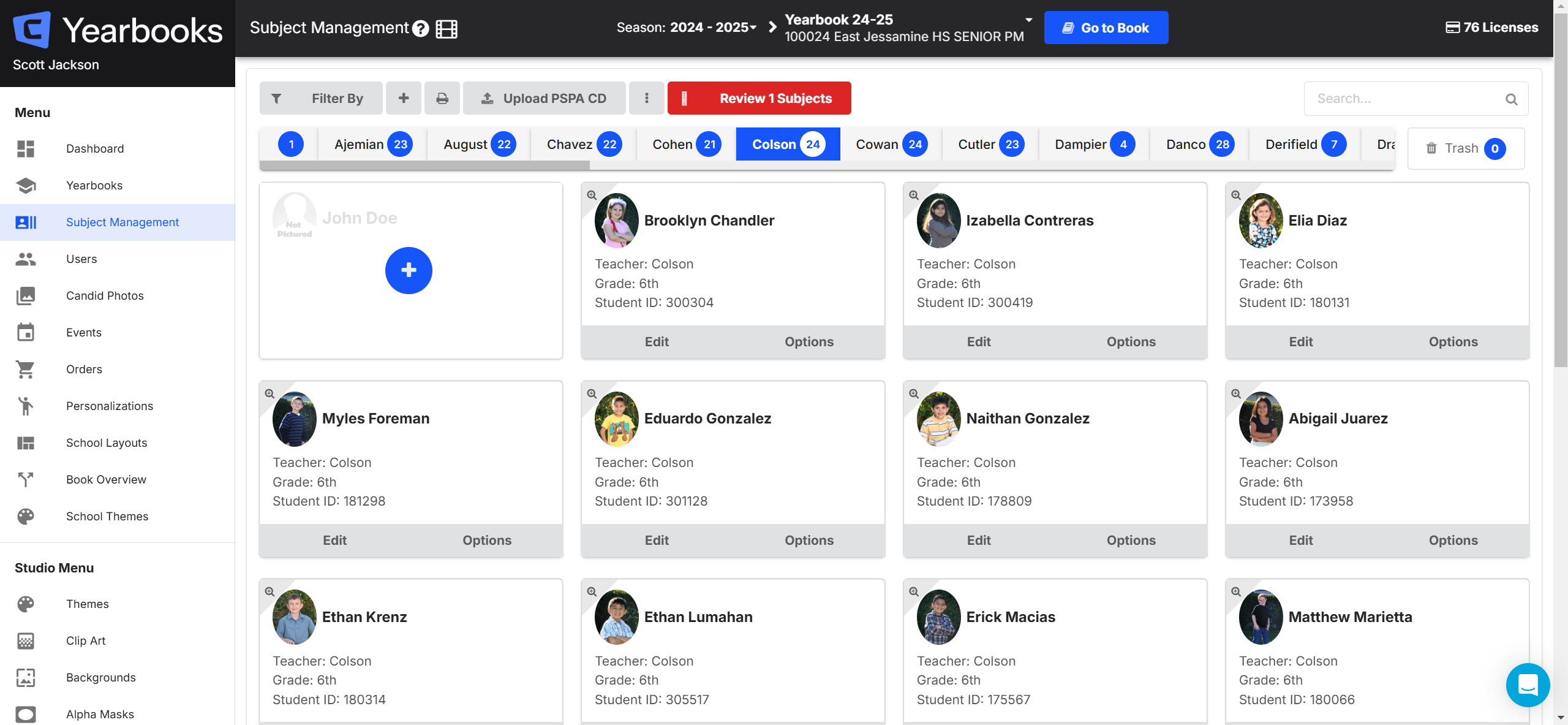Open the Filter By dropdown
Screen dimensions: 1568x725
[x=322, y=98]
